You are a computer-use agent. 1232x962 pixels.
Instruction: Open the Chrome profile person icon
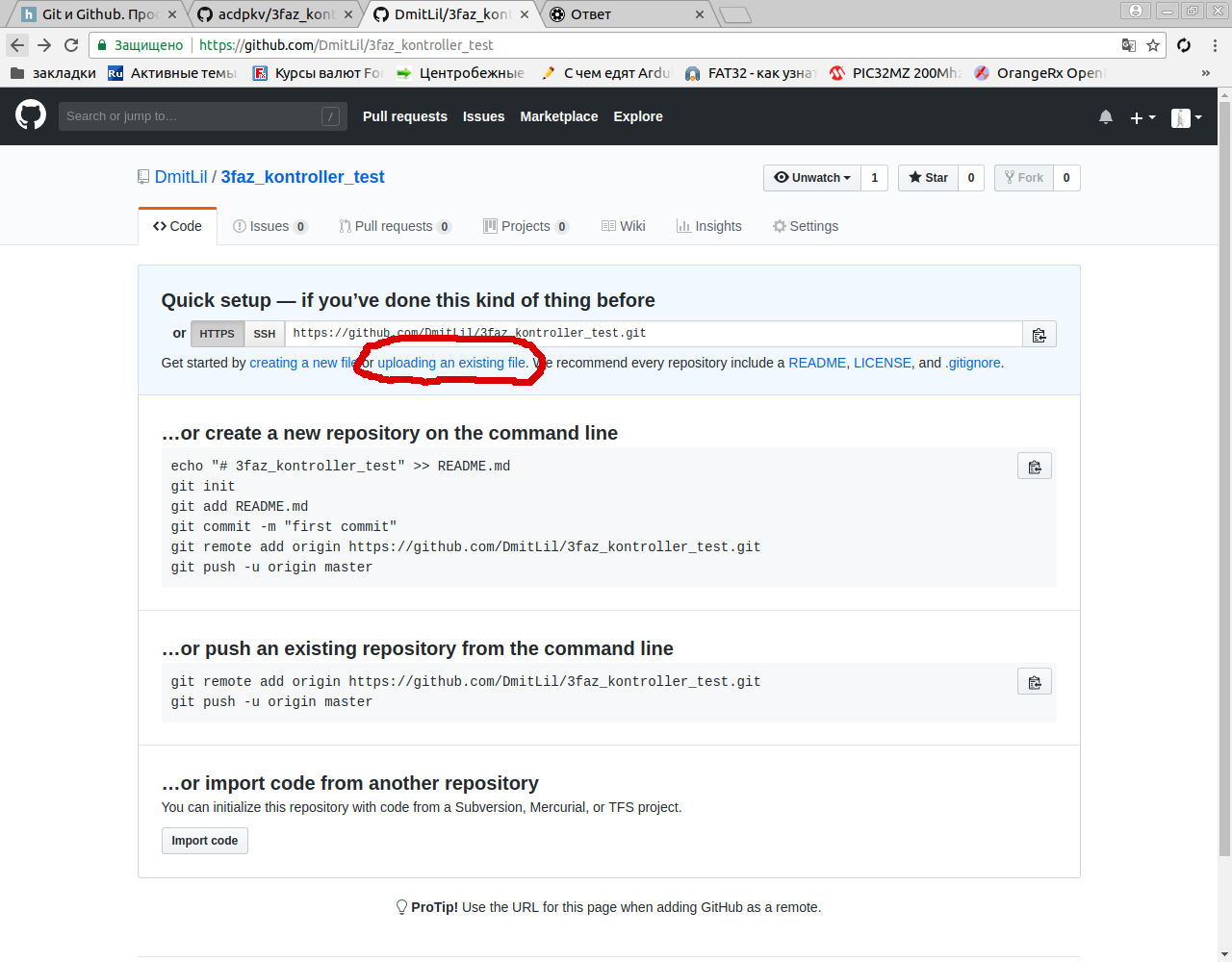pos(1136,11)
